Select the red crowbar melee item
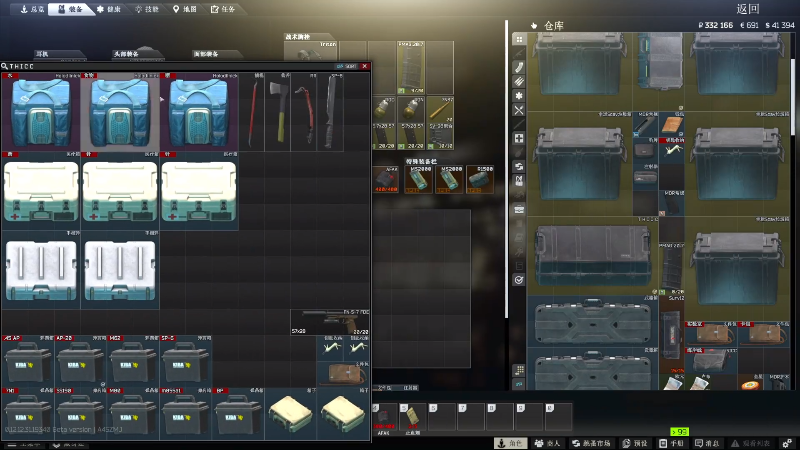 point(252,112)
